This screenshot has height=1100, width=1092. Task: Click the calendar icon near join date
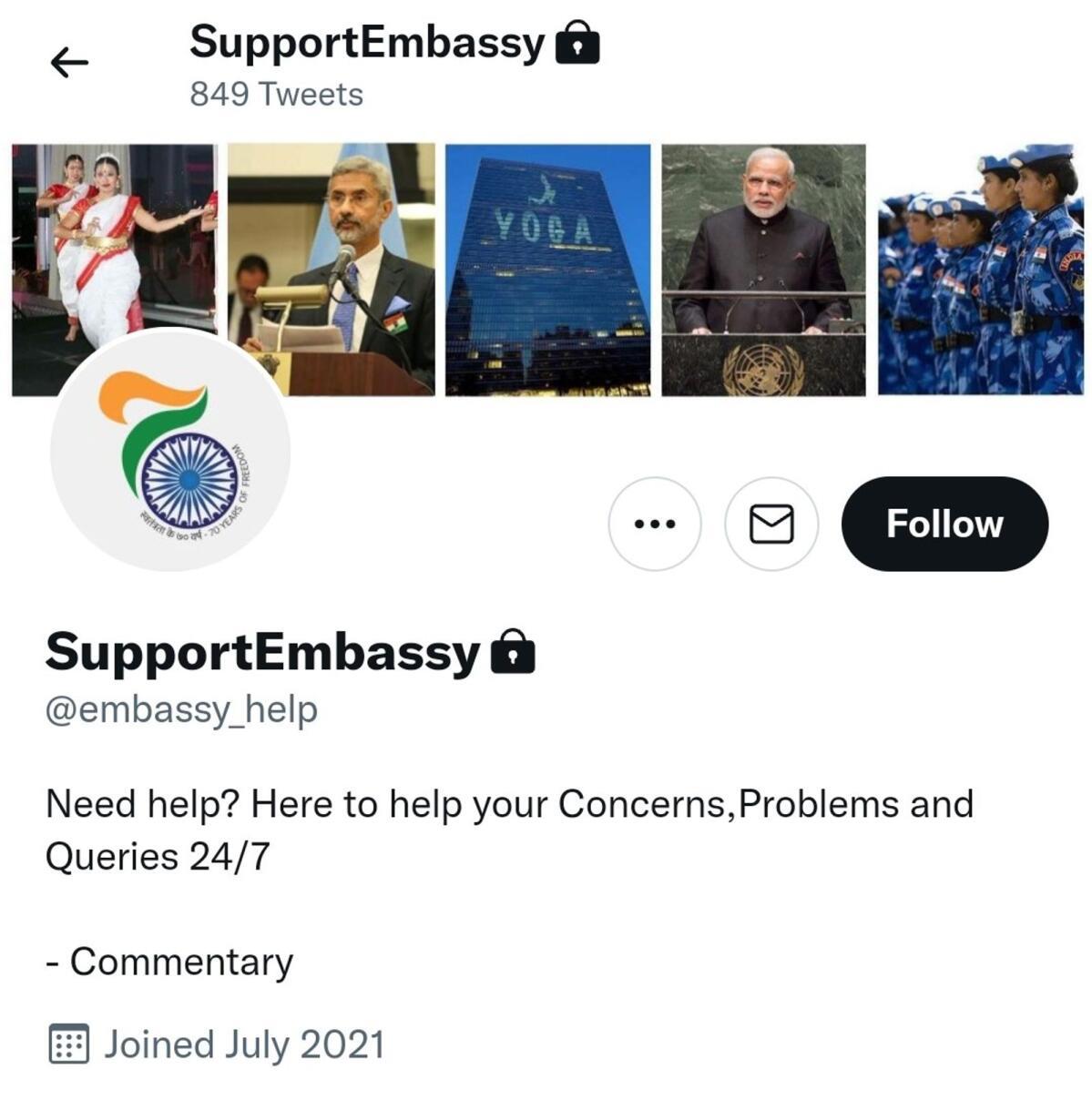pyautogui.click(x=68, y=1044)
